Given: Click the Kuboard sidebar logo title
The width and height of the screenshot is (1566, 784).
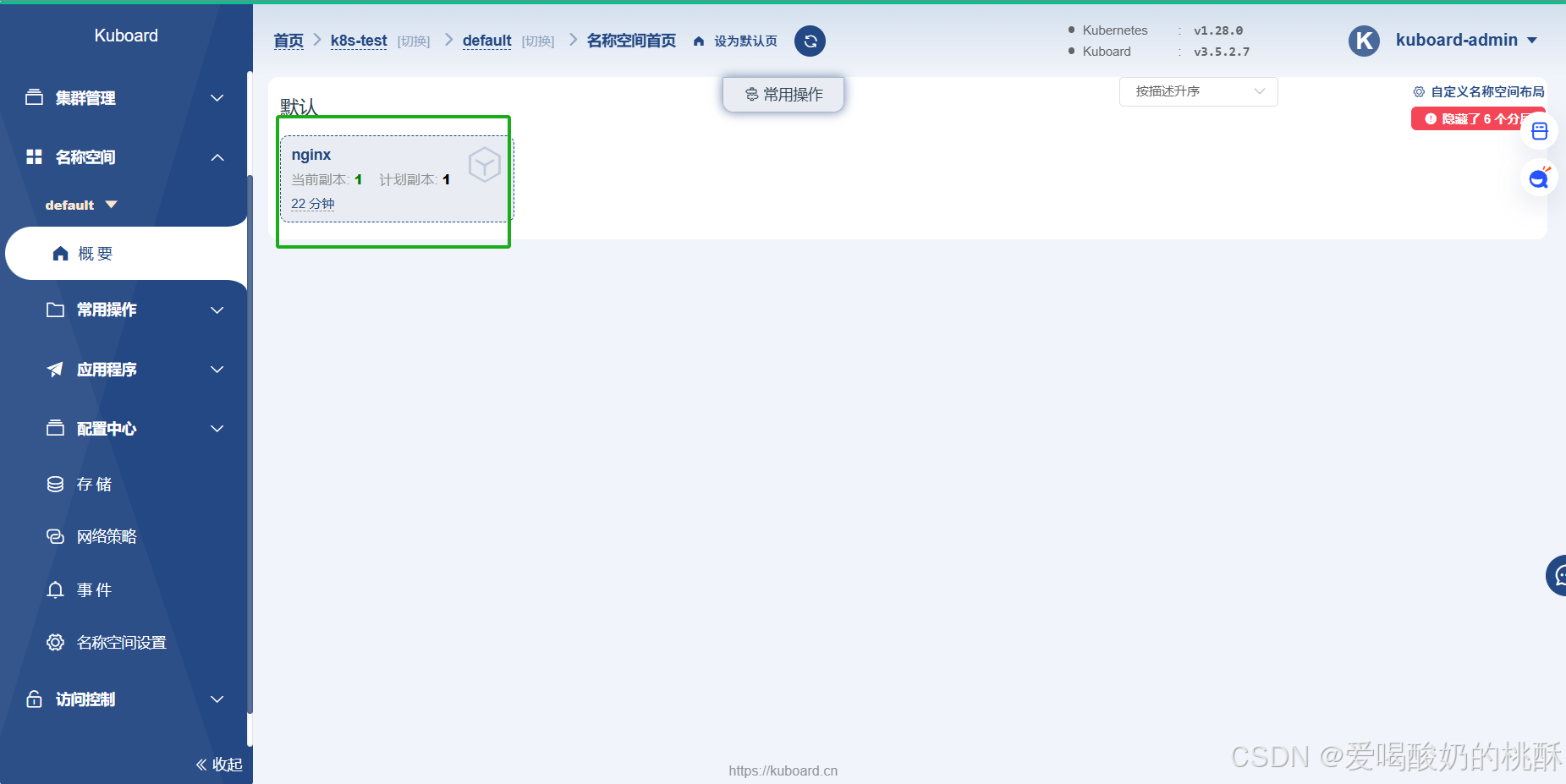Looking at the screenshot, I should click(126, 36).
